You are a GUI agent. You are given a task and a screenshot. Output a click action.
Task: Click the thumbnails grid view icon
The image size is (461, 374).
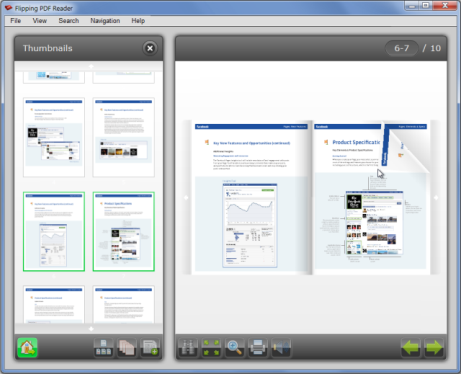(103, 348)
